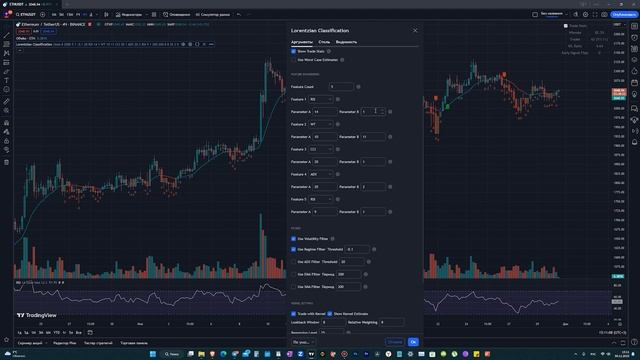This screenshot has height=360, width=640.
Task: Open Feature 4 ADX dropdown
Action: (x=321, y=174)
